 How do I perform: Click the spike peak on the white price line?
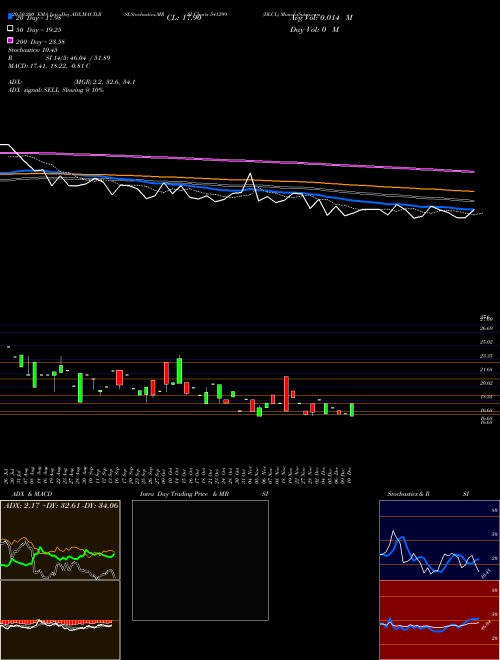[250, 173]
